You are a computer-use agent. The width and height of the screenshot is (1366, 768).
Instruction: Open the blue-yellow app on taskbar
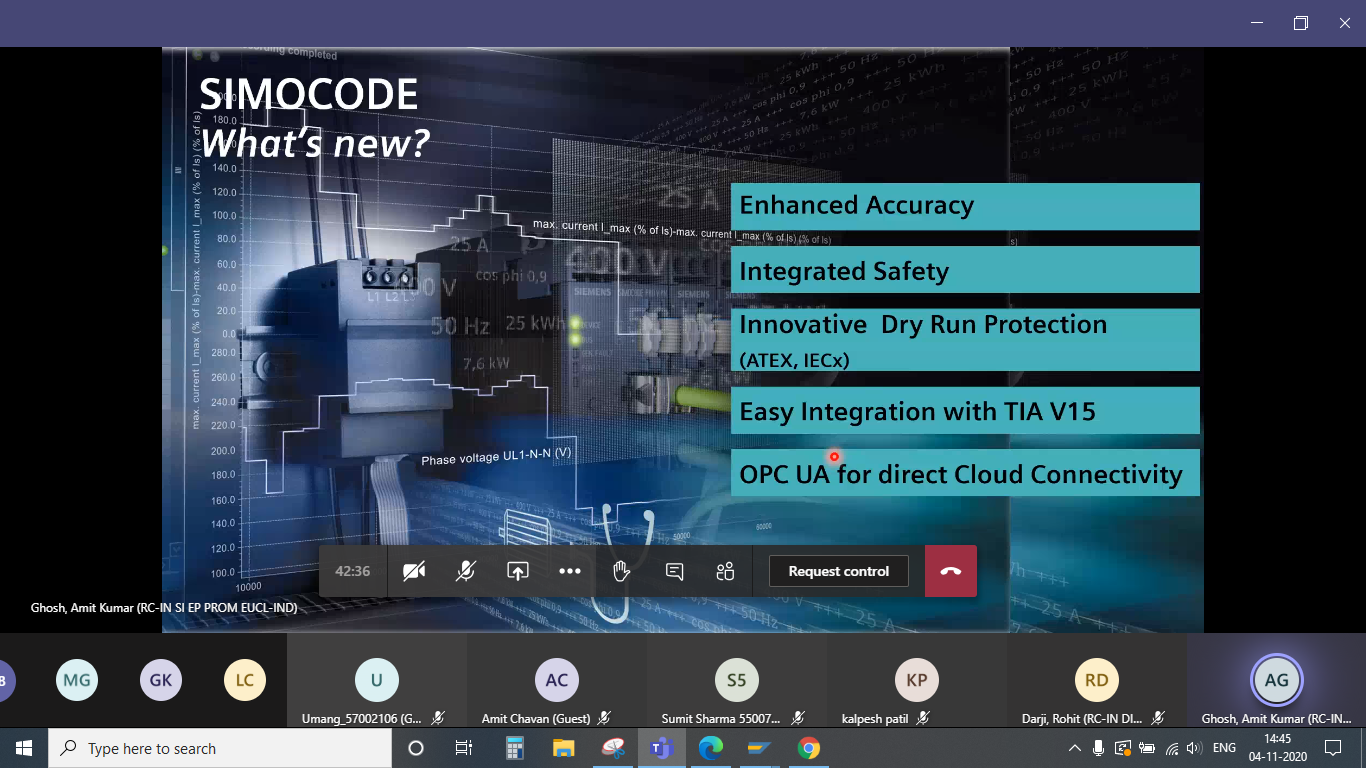[760, 748]
